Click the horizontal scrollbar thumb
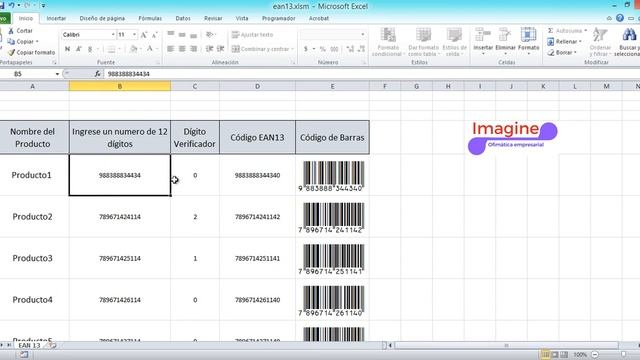Image resolution: width=640 pixels, height=360 pixels. point(506,345)
